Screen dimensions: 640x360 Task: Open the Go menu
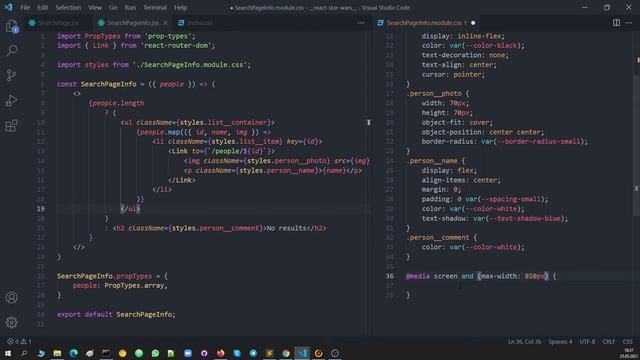point(113,7)
